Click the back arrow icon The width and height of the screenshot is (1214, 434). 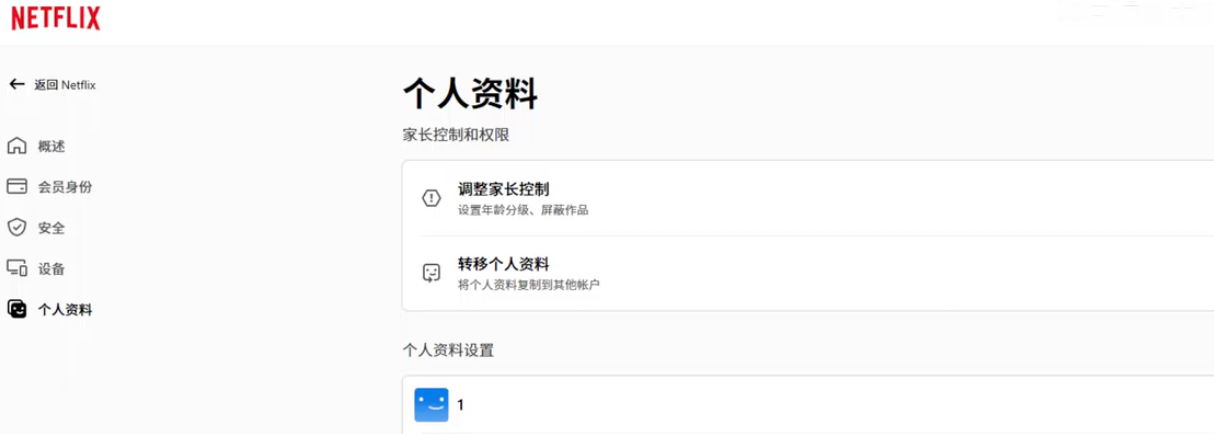pyautogui.click(x=16, y=84)
